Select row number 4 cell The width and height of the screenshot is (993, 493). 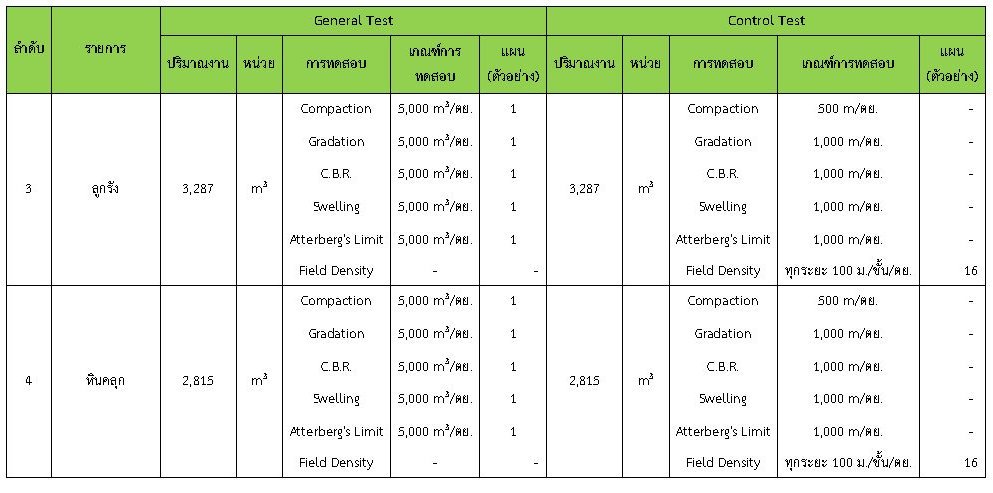click(28, 381)
